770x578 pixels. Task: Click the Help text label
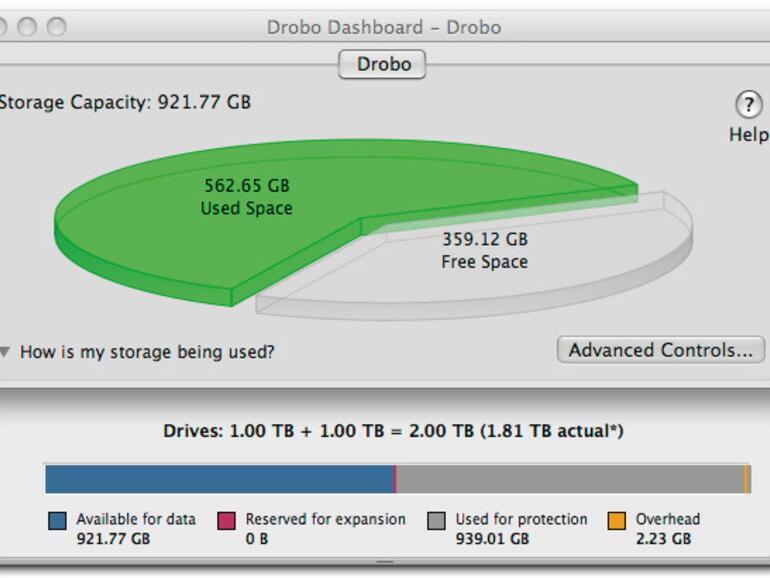click(749, 135)
